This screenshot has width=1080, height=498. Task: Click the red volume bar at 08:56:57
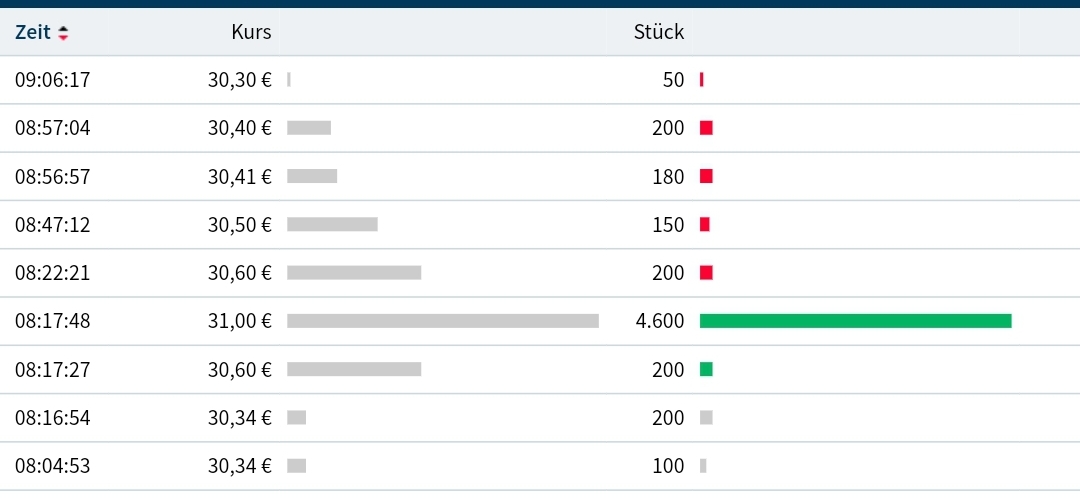[706, 176]
